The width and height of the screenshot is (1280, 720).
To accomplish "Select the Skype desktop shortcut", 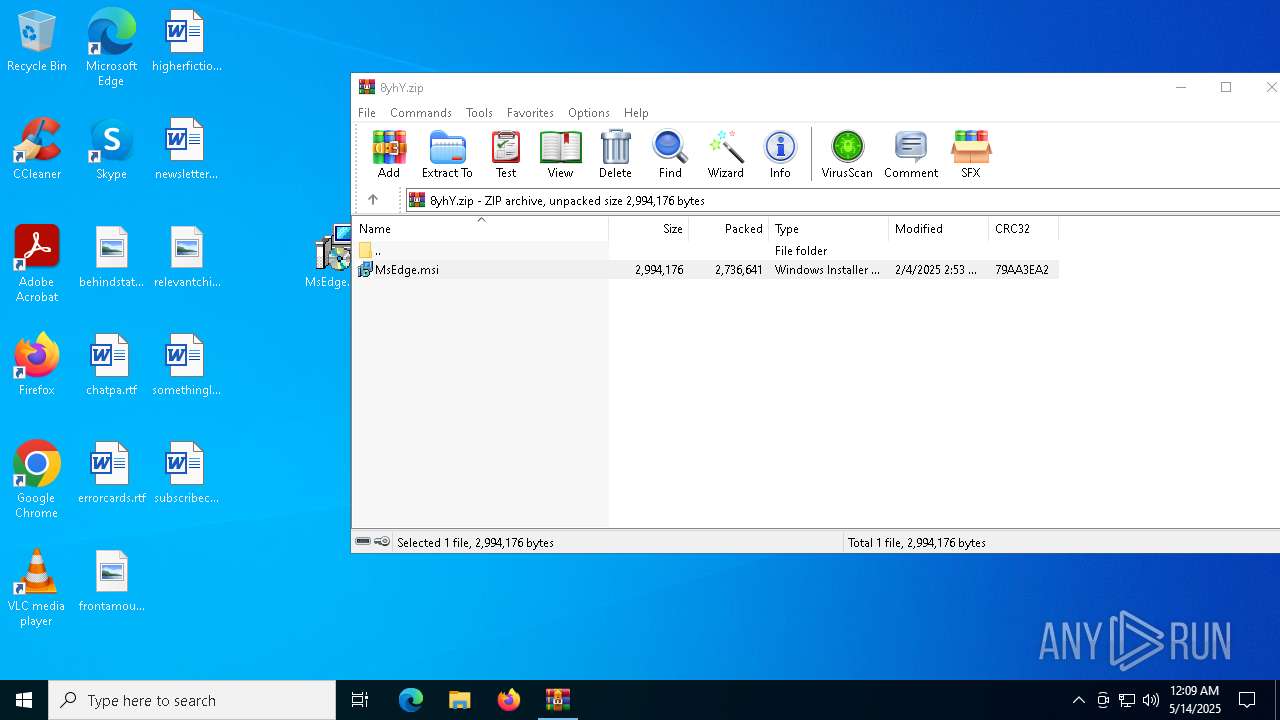I will click(x=111, y=149).
